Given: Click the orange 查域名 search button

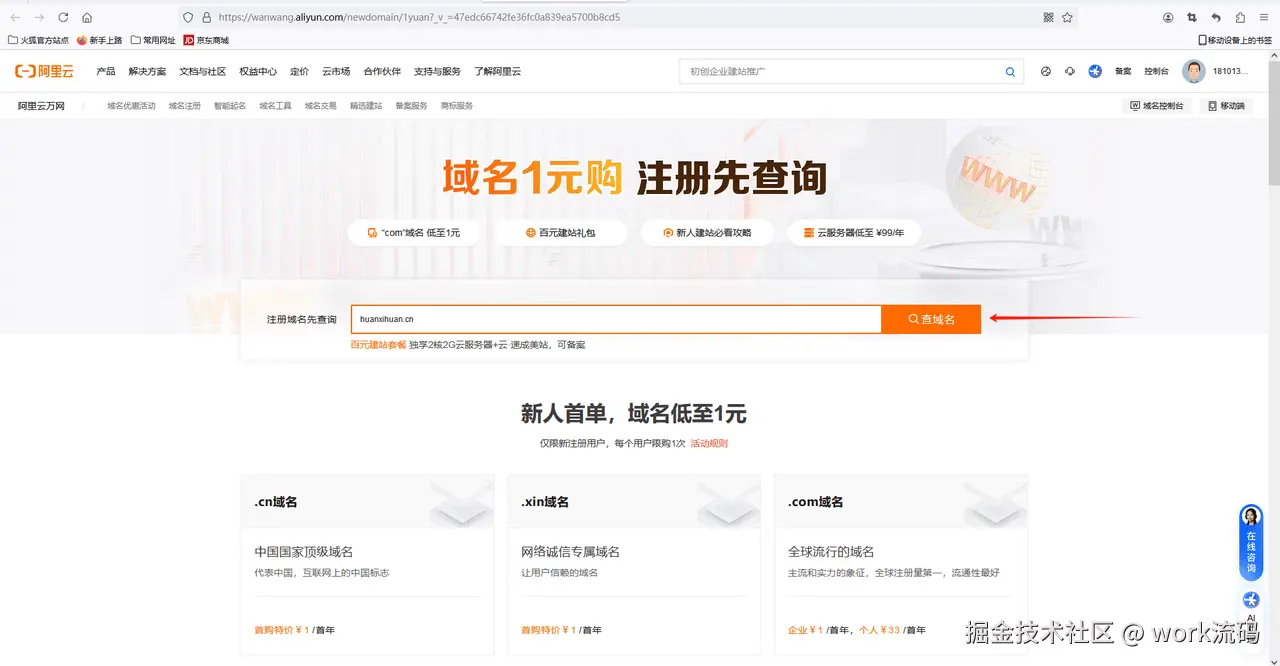Looking at the screenshot, I should pos(930,318).
